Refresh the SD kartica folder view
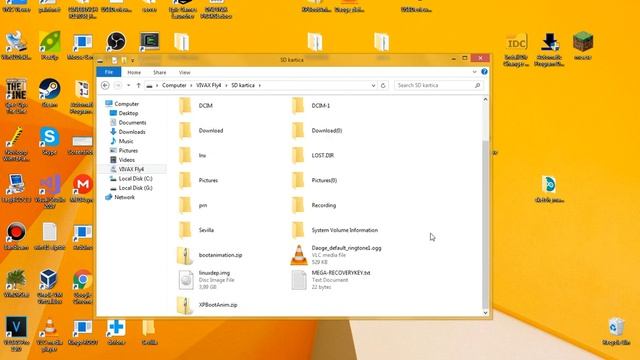The height and width of the screenshot is (360, 640). [383, 85]
